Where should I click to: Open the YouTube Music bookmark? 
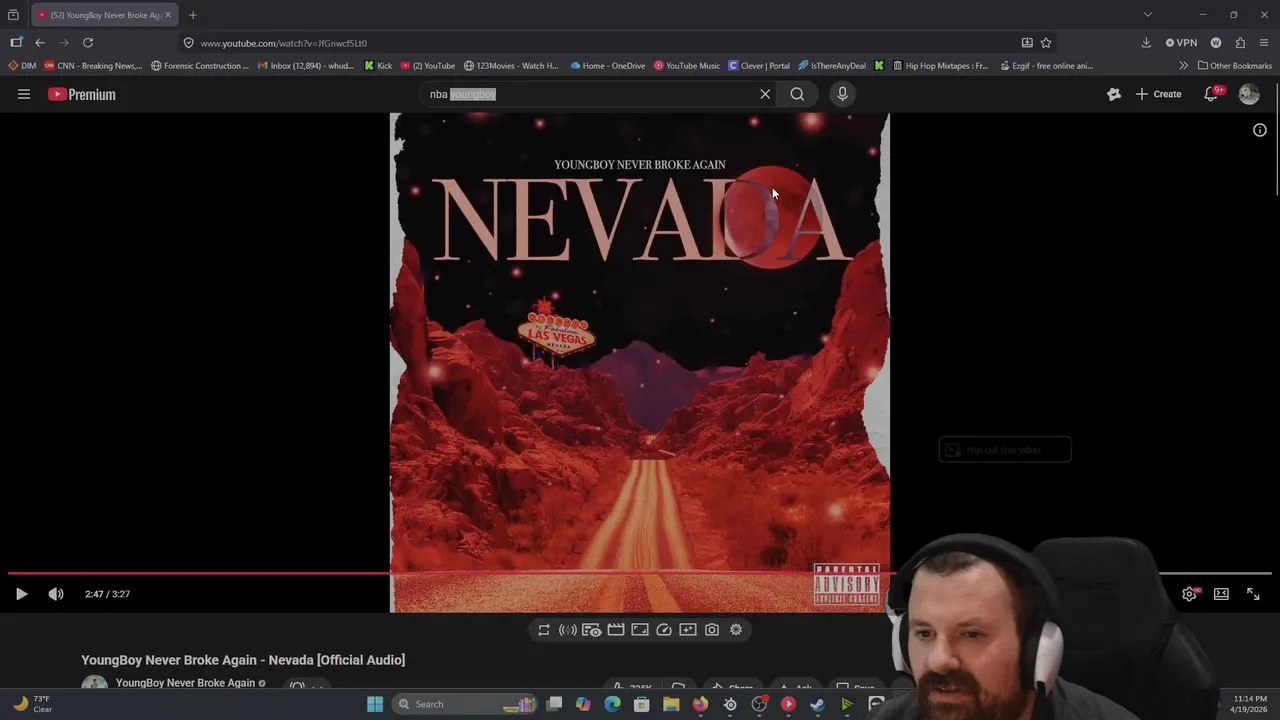coord(687,66)
